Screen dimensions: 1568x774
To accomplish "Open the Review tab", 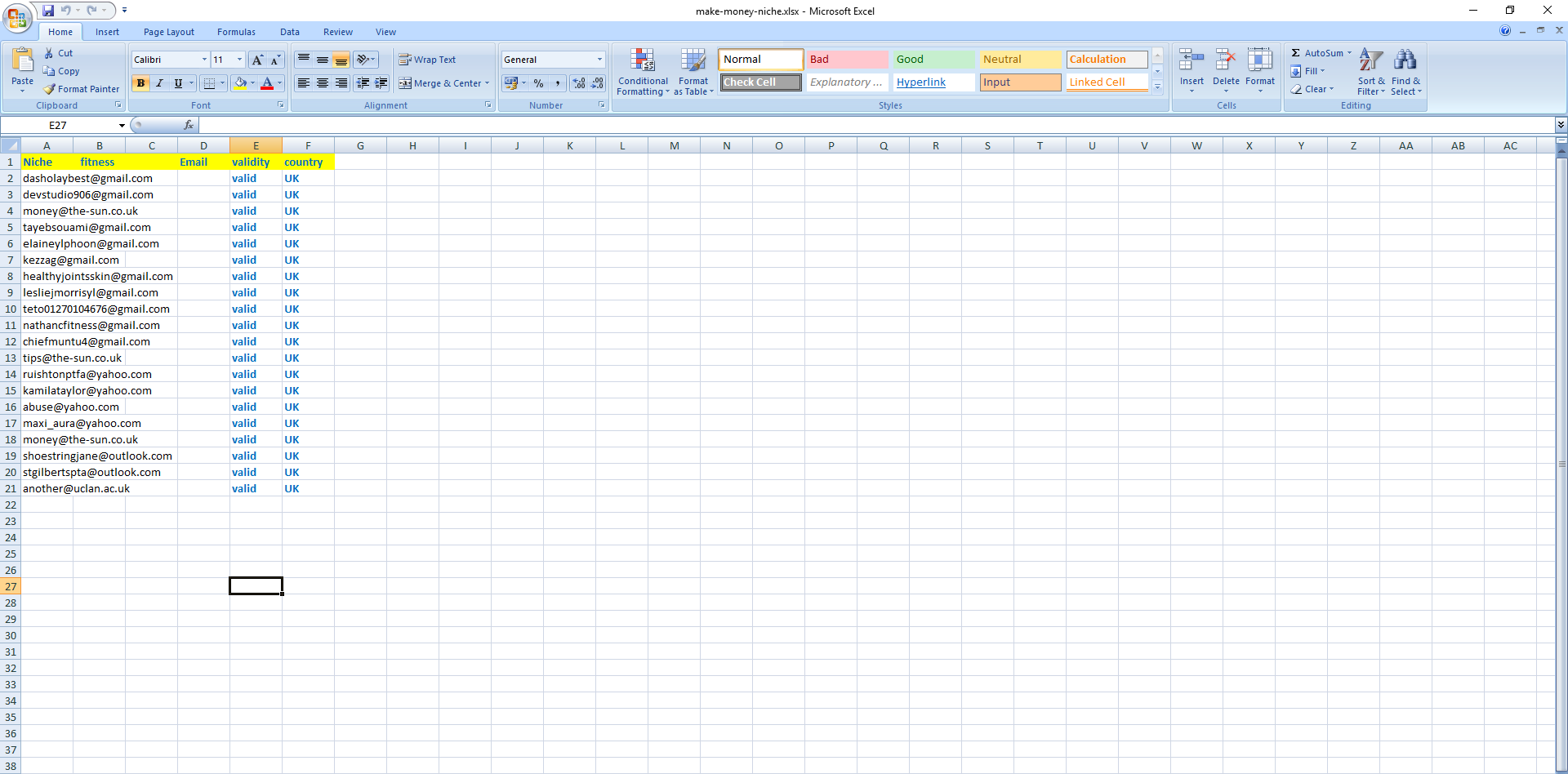I will click(337, 32).
